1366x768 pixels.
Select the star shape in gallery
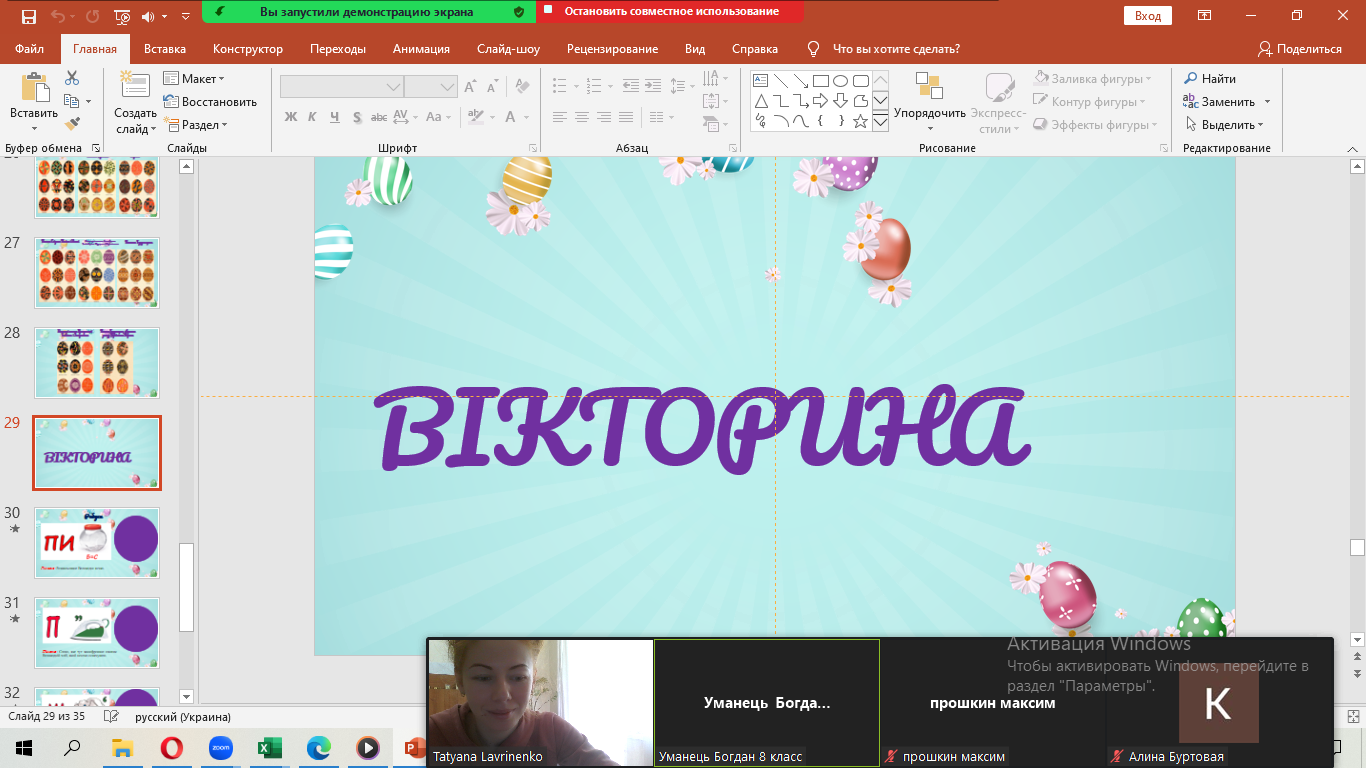click(860, 121)
